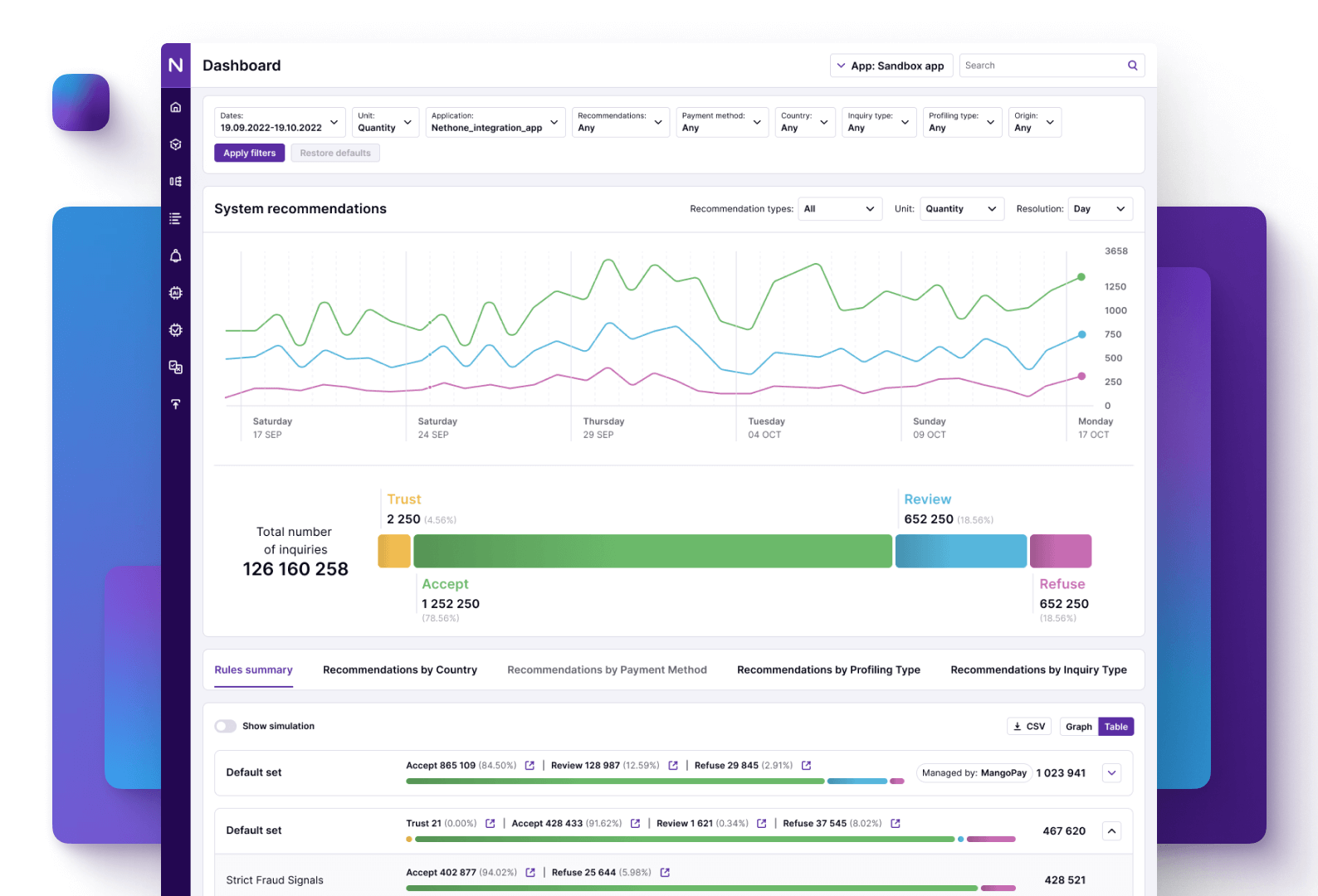Open the AI chip icon in the sidebar
Screen dimensions: 1318x896
click(x=175, y=293)
